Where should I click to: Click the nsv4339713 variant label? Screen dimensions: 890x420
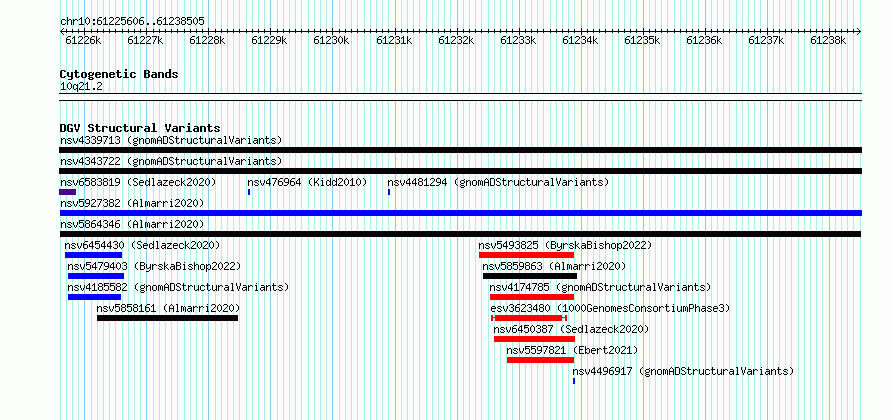(171, 140)
